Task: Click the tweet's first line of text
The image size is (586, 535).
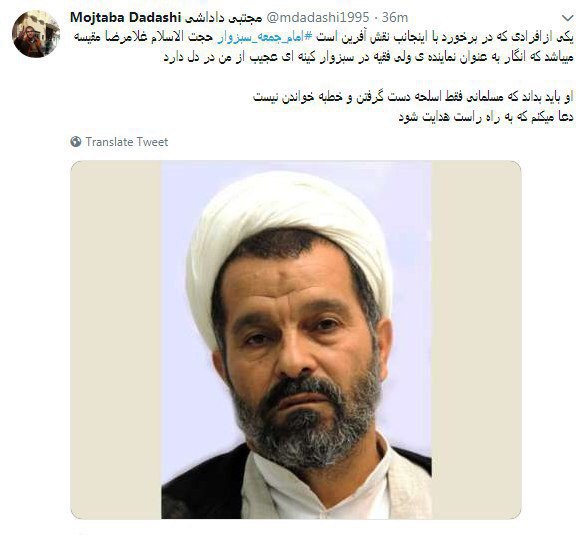Action: coord(323,37)
